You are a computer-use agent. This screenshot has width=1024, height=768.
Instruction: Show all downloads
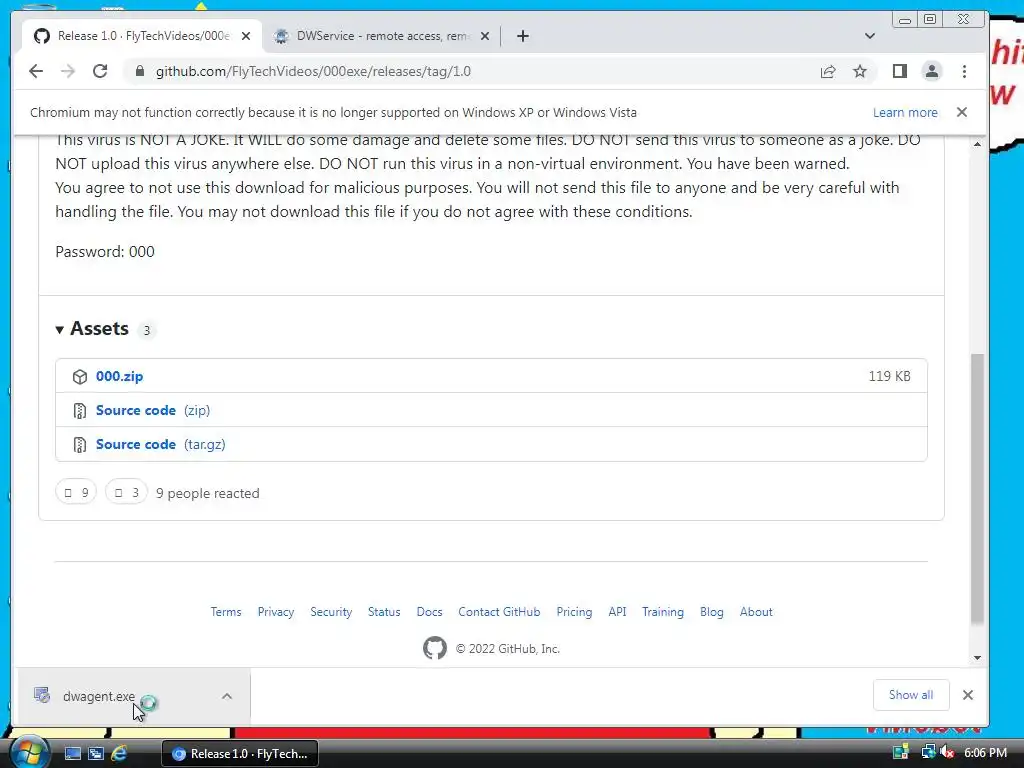911,695
